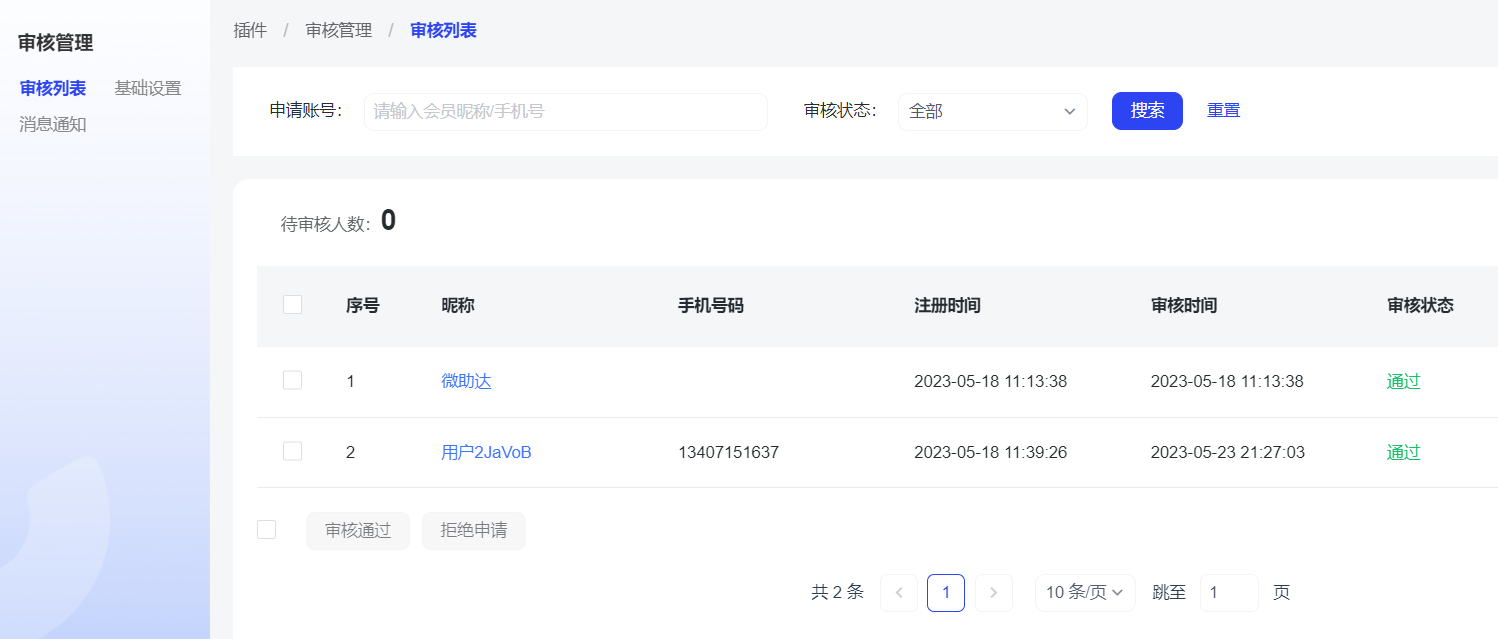Click the 拒绝申请 batch button
1498x639 pixels.
point(474,531)
